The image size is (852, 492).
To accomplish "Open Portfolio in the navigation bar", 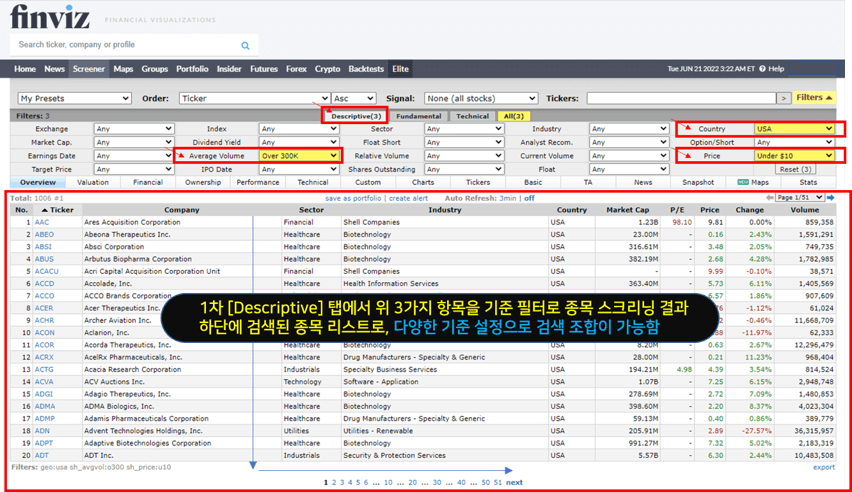I will (192, 69).
